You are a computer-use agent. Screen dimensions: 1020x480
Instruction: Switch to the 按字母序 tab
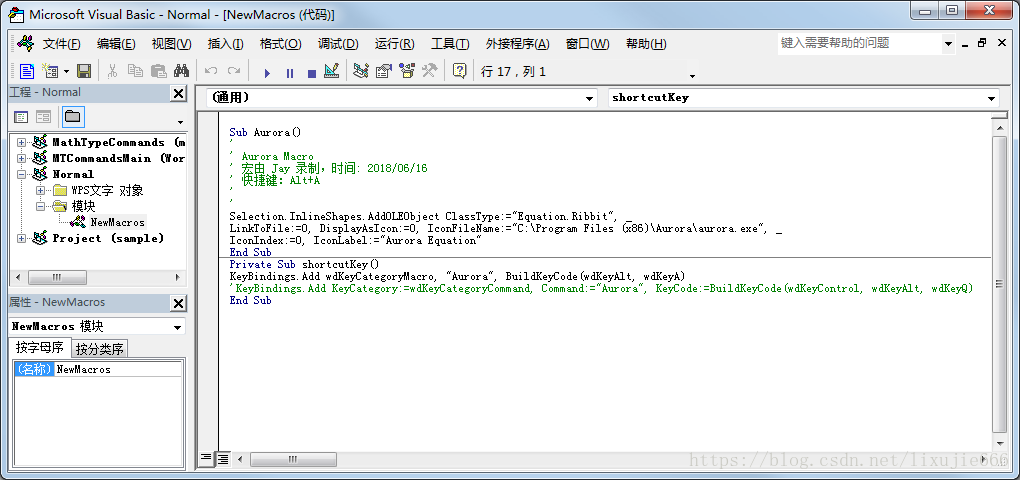[x=40, y=347]
